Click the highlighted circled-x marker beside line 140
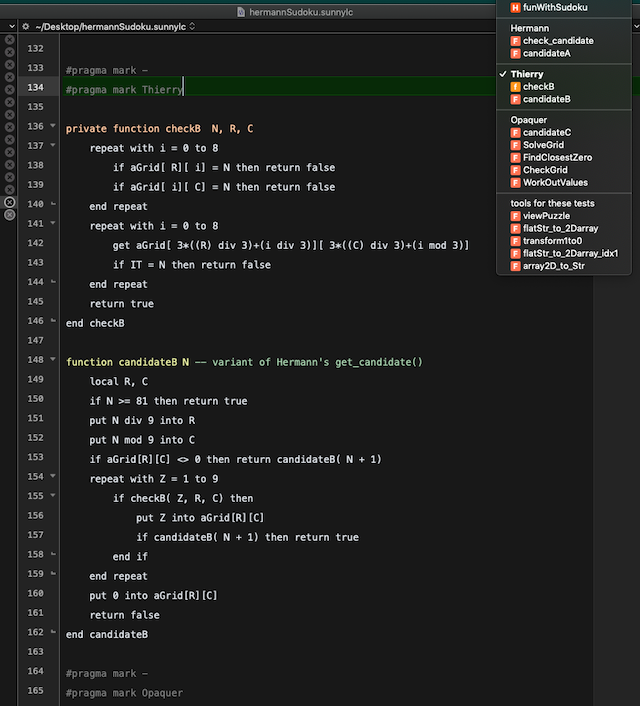The image size is (640, 706). tap(9, 202)
